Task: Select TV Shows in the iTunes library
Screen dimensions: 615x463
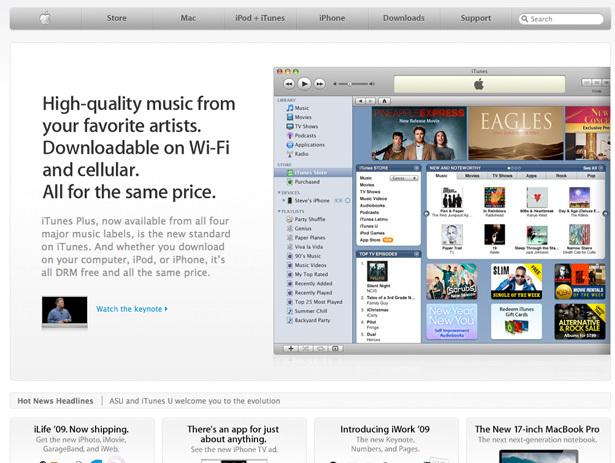Action: 302,126
